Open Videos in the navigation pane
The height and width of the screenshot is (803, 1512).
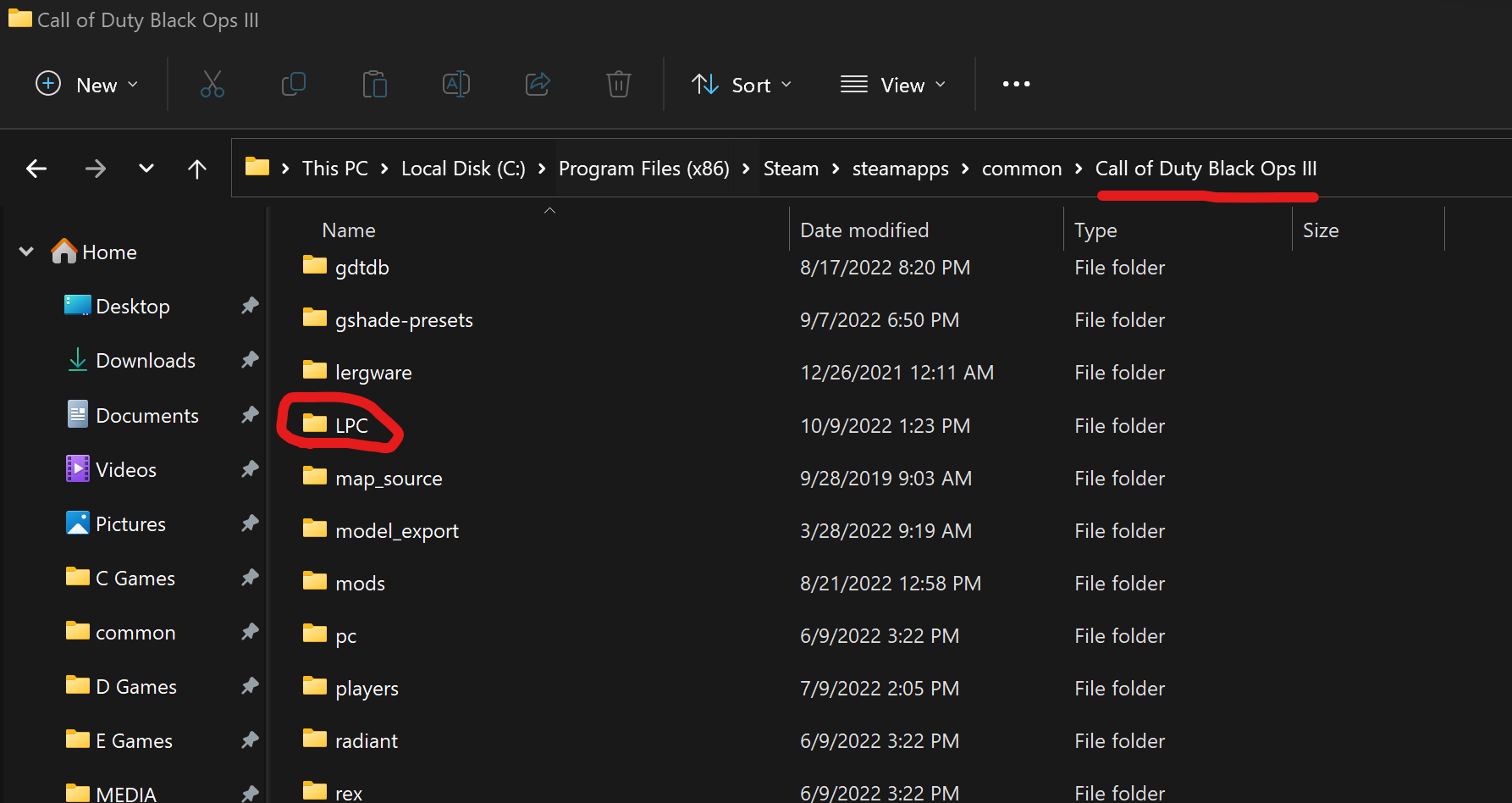tap(126, 469)
